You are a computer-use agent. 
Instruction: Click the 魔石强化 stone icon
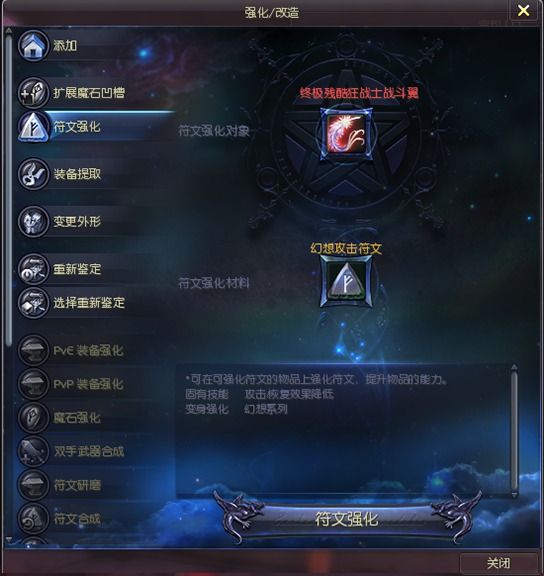pyautogui.click(x=33, y=418)
